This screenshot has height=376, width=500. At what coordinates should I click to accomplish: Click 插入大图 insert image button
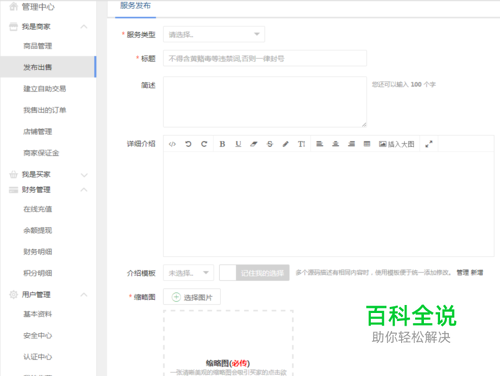(397, 144)
